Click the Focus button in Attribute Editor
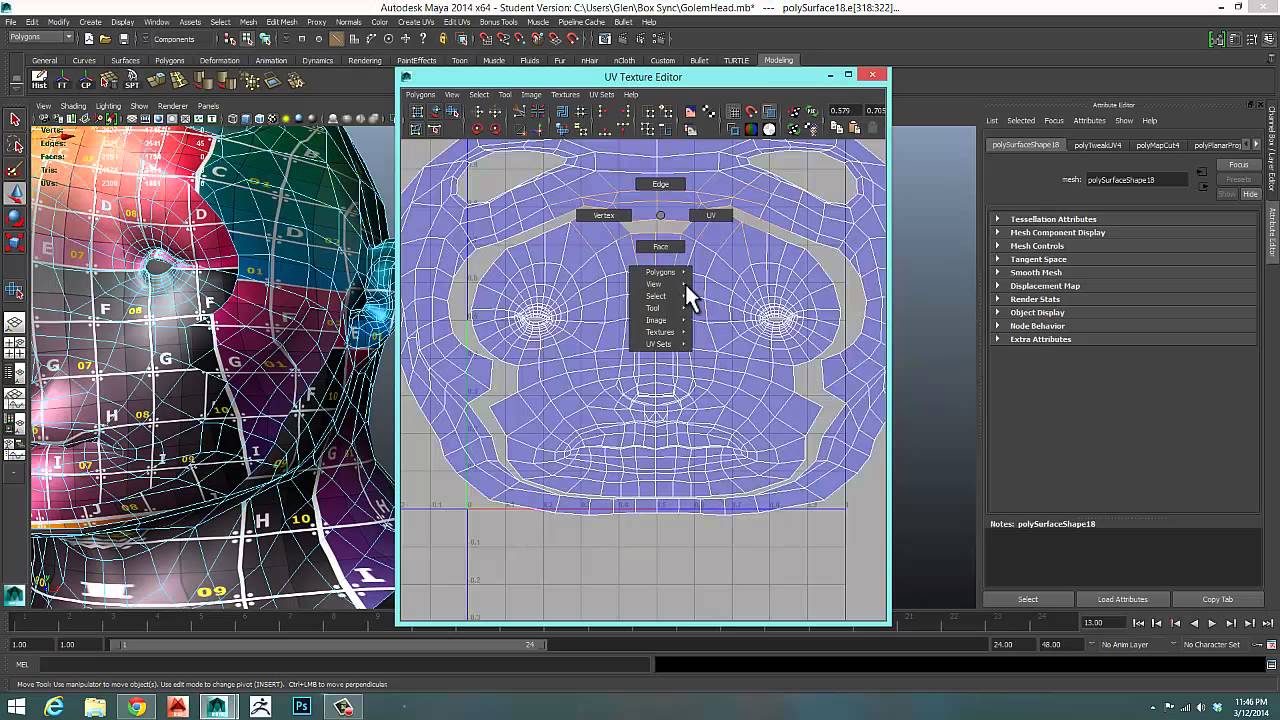Screen dimensions: 1280x720 pyautogui.click(x=1238, y=165)
